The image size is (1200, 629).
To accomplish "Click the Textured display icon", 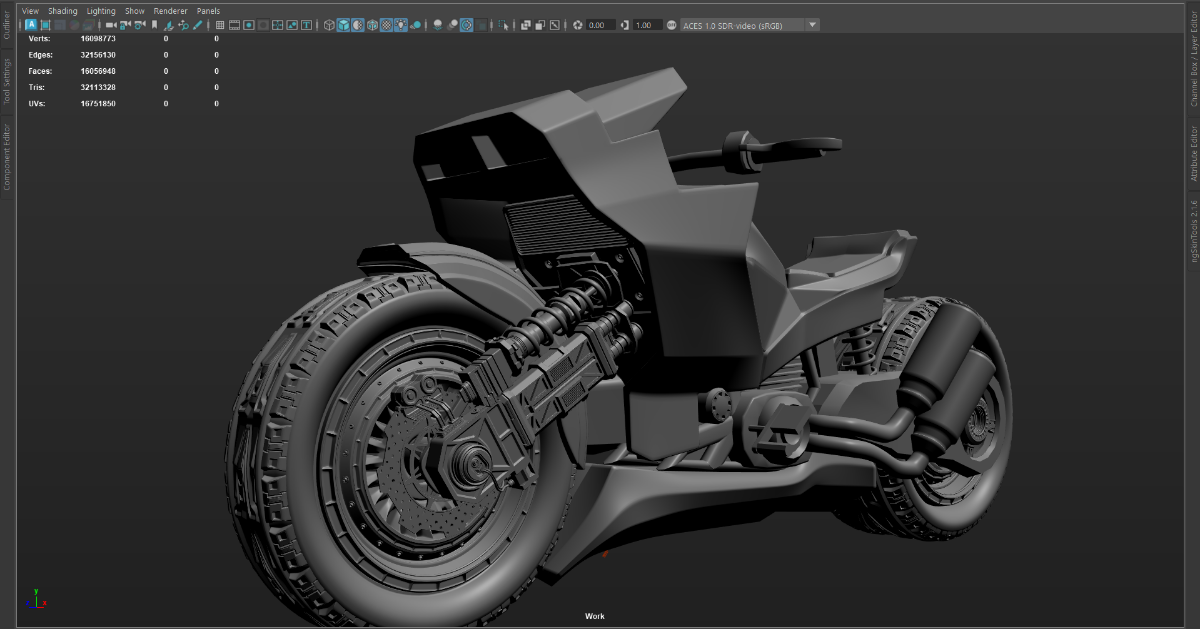I will (x=386, y=25).
